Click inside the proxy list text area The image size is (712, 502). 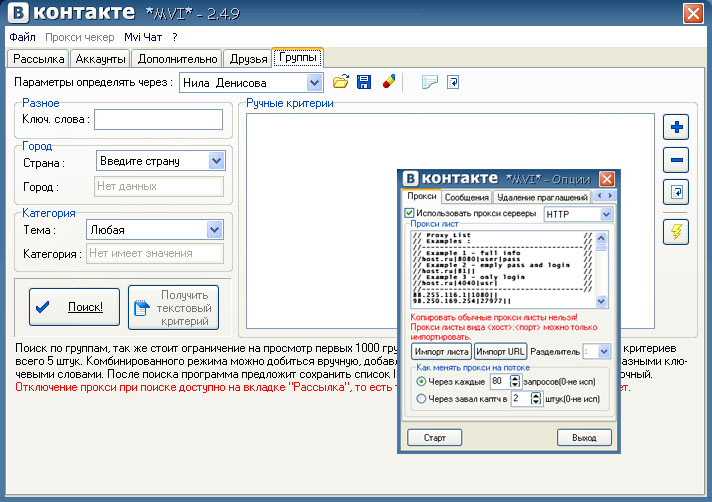tap(504, 269)
